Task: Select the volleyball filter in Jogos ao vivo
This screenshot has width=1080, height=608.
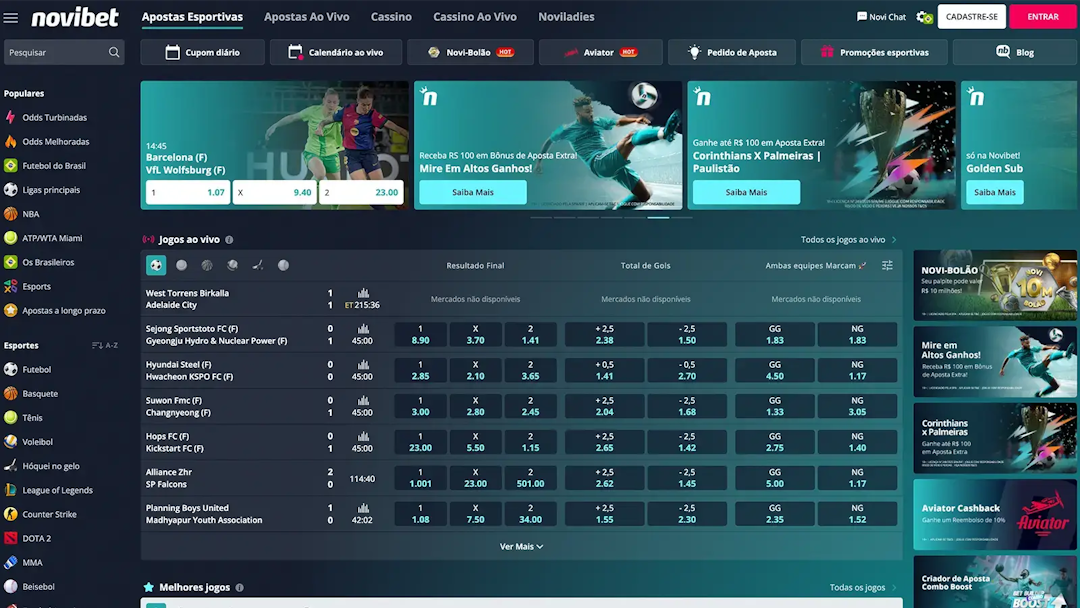Action: click(x=233, y=265)
